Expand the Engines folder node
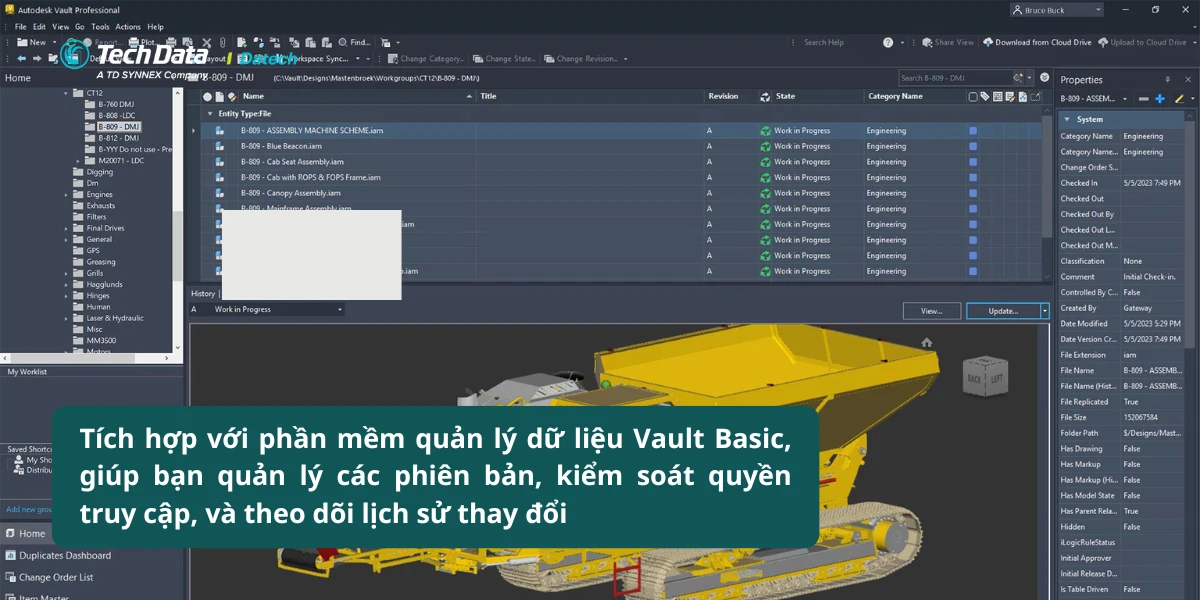Viewport: 1200px width, 600px height. (67, 195)
